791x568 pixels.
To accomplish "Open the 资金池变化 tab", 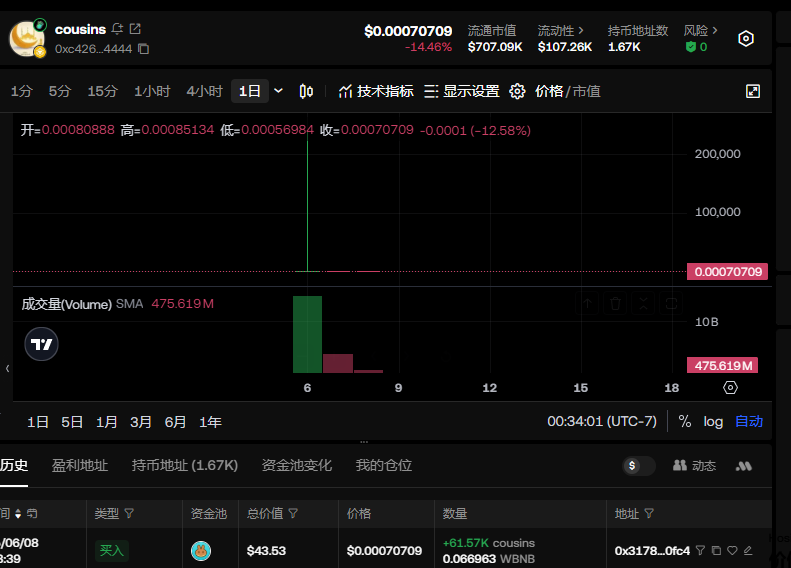I will (297, 465).
